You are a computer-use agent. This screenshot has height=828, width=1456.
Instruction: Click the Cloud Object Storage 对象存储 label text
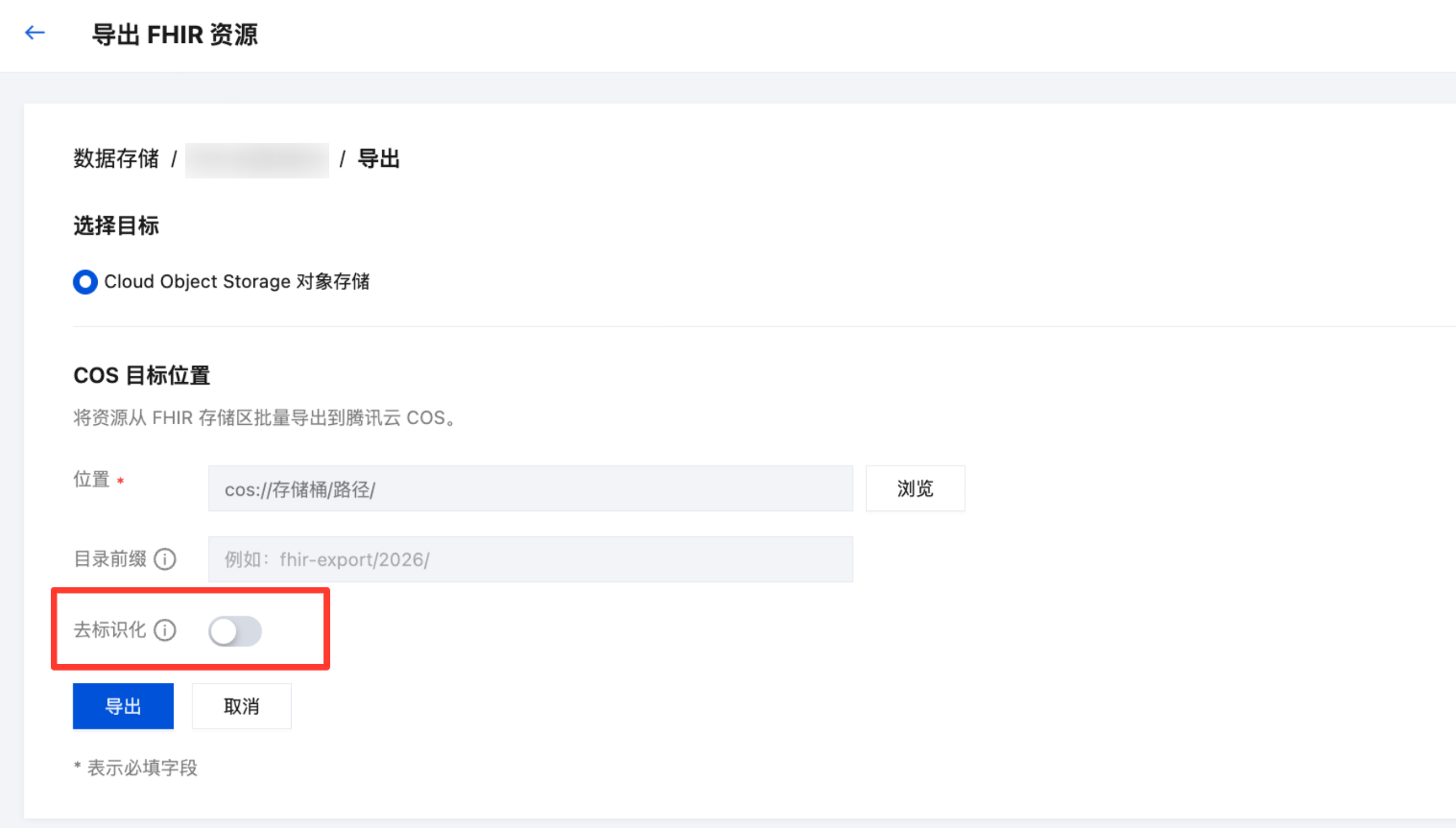coord(237,282)
